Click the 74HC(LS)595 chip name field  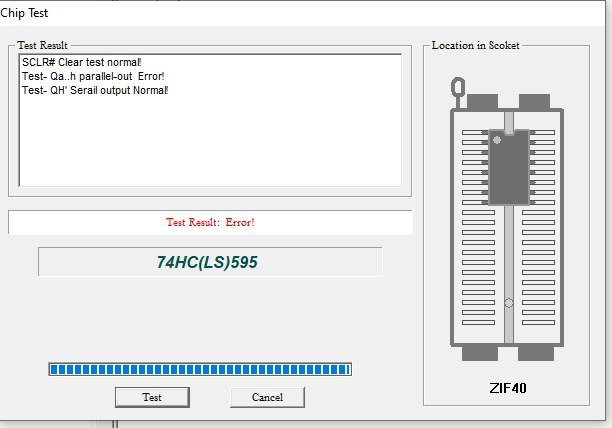(x=210, y=262)
